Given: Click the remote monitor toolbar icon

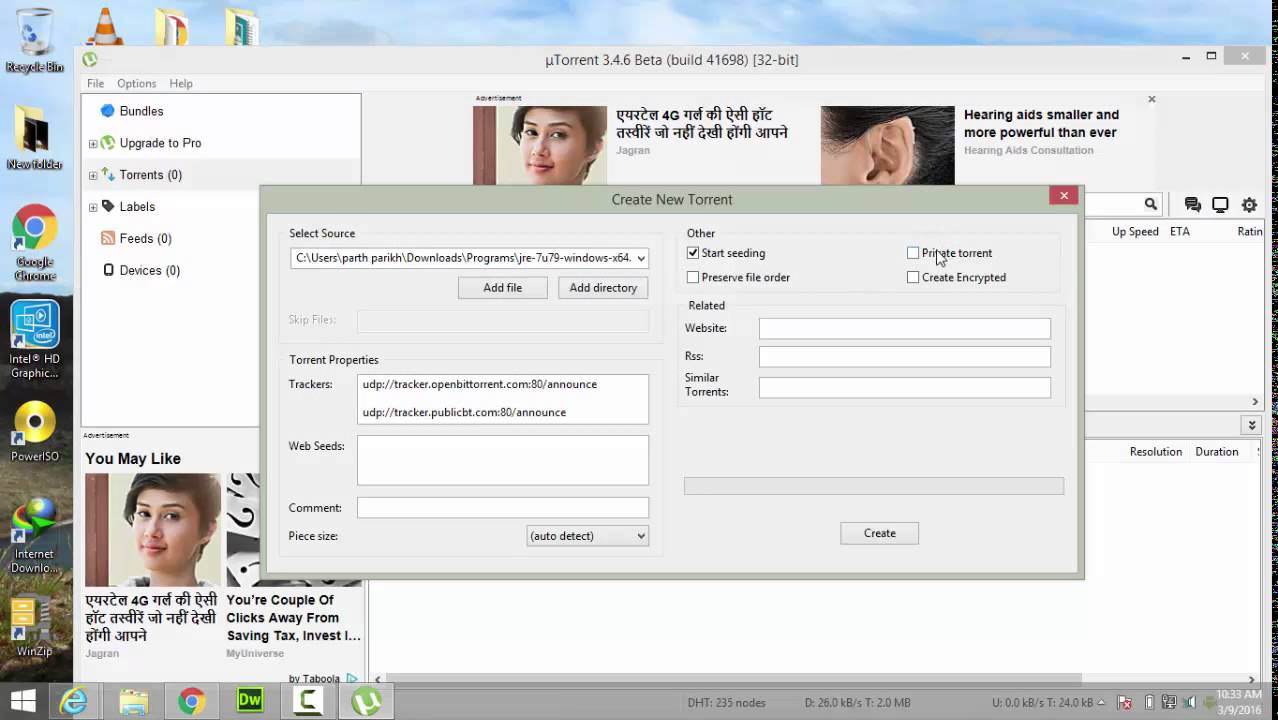Looking at the screenshot, I should [x=1220, y=204].
